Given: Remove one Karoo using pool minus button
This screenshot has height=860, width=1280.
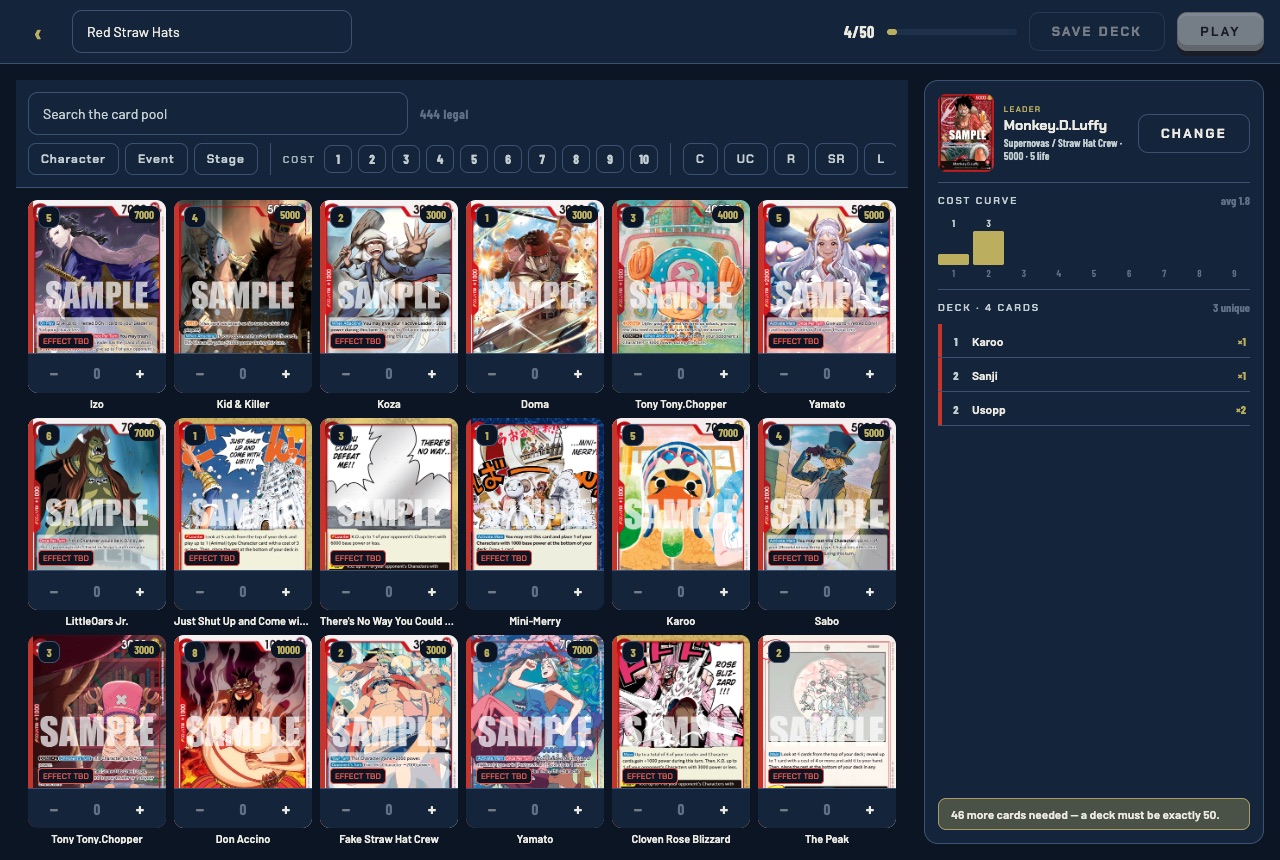Looking at the screenshot, I should coord(638,591).
